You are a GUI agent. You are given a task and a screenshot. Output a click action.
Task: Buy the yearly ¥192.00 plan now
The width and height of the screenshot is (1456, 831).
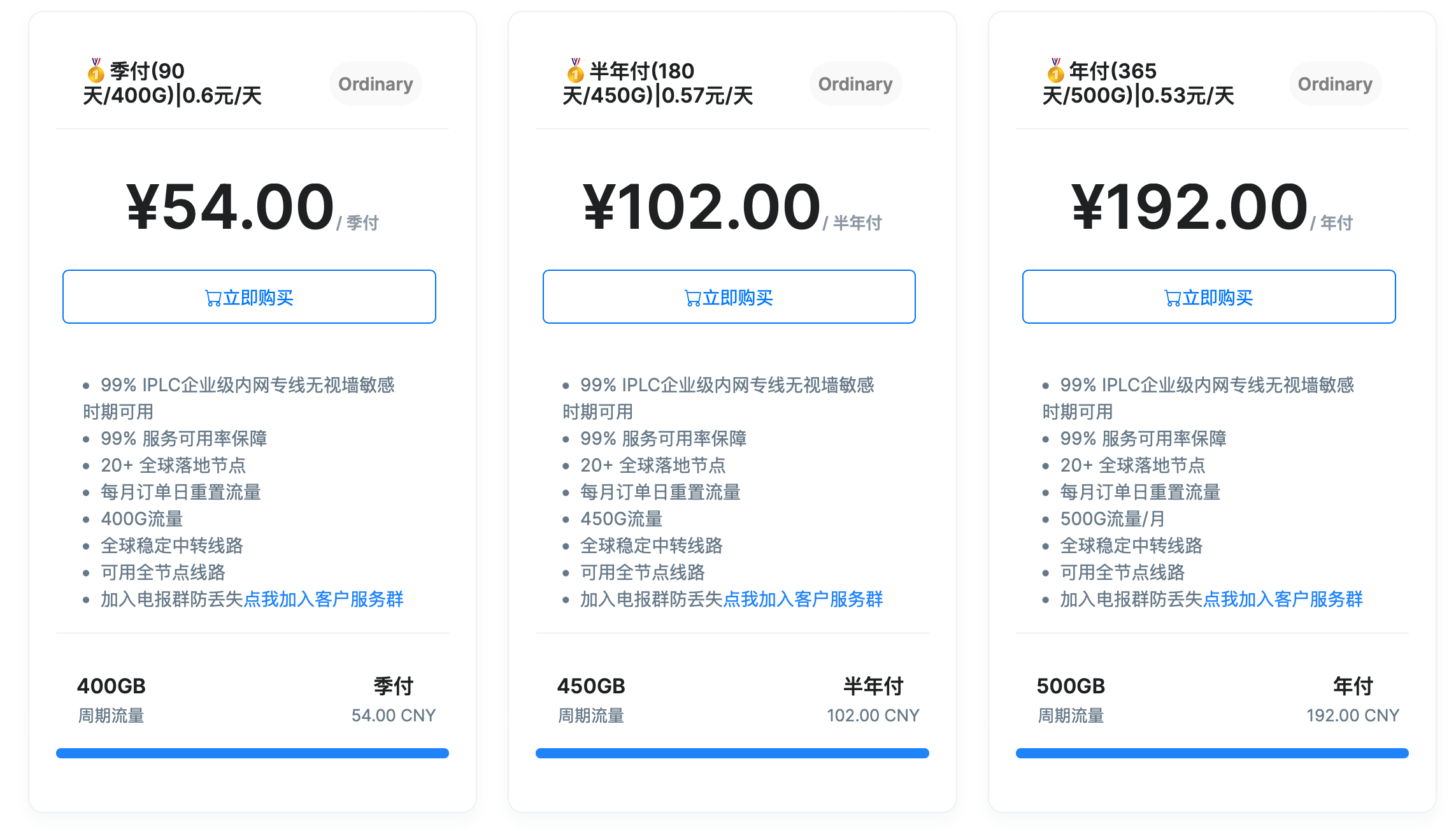coord(1209,297)
